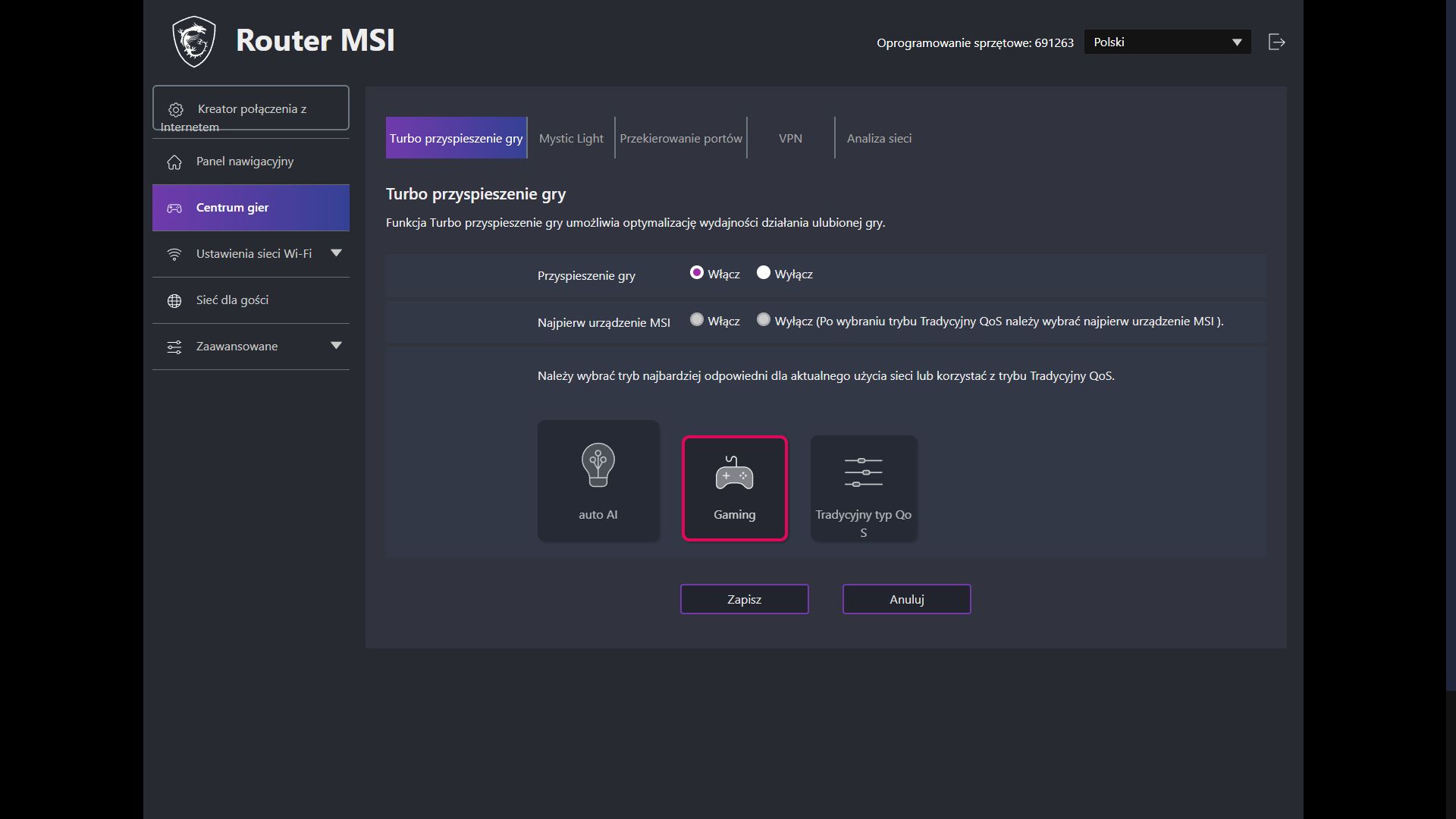Expand Ustawienia sieci Wi-Fi submenu arrow

pyautogui.click(x=337, y=253)
